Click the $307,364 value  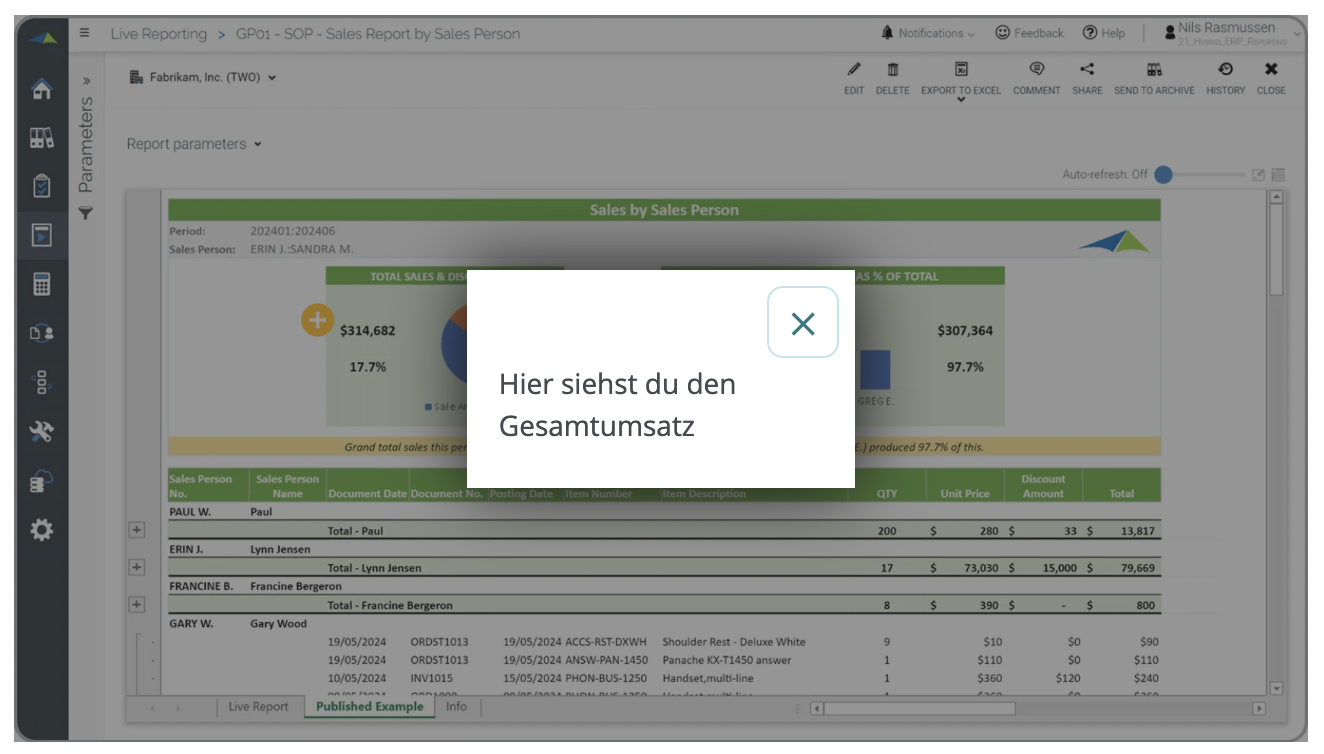click(965, 330)
